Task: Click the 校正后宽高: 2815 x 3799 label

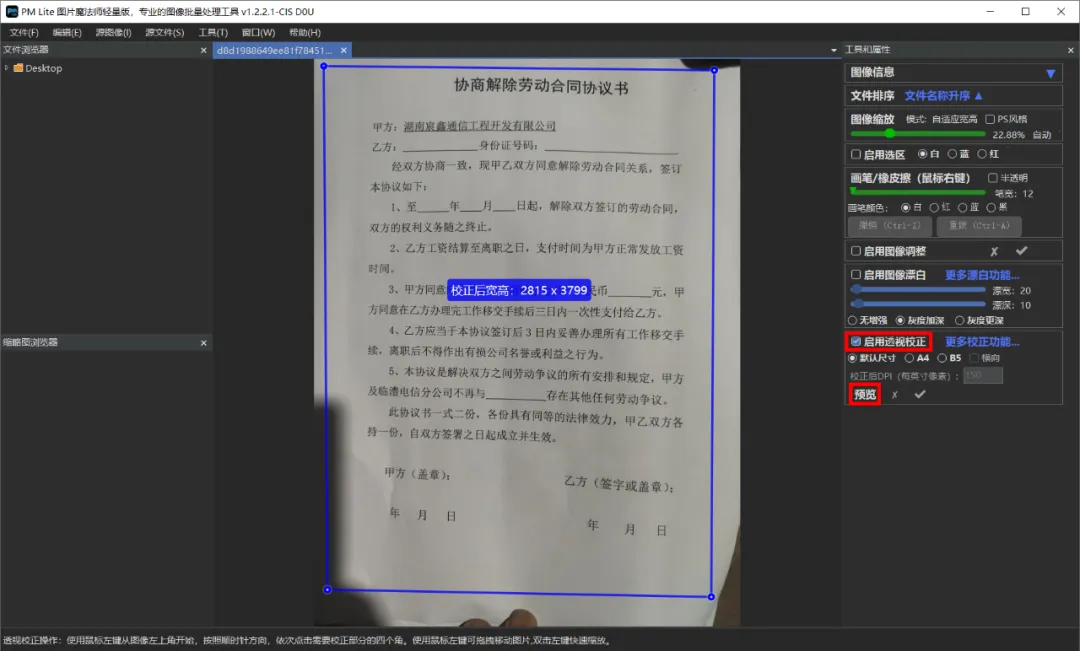Action: [x=519, y=290]
